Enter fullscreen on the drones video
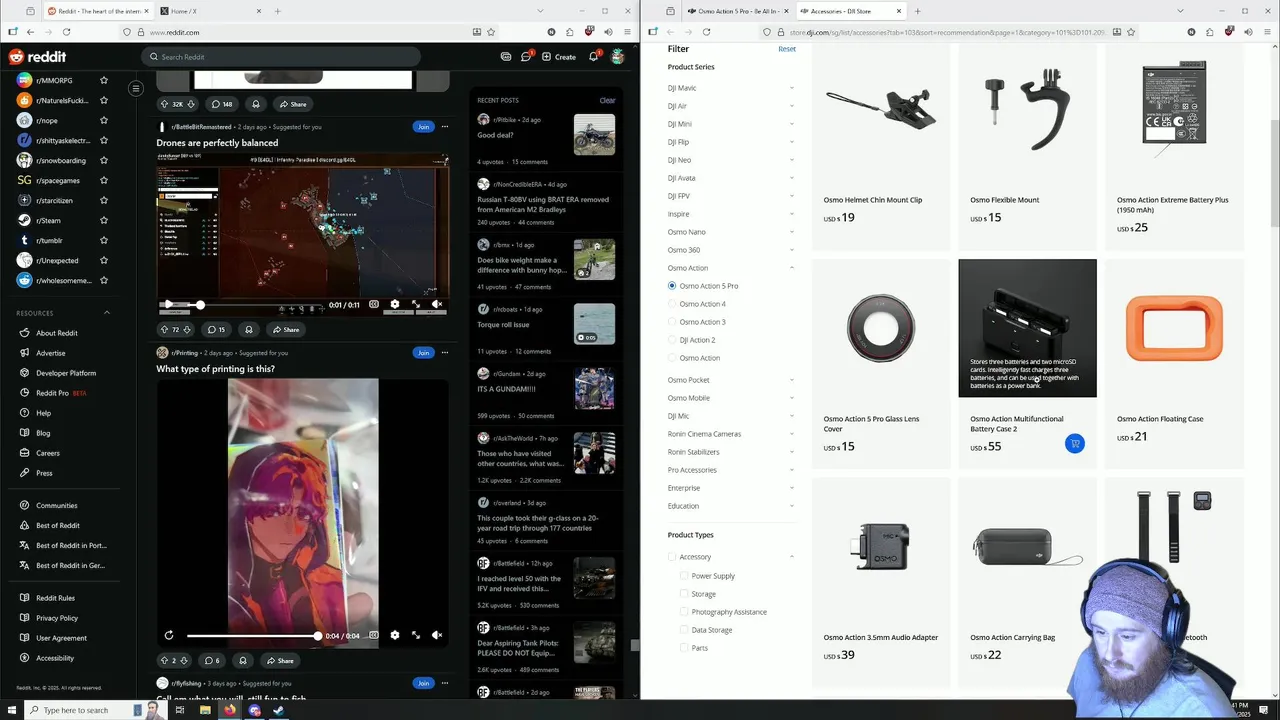 click(416, 304)
